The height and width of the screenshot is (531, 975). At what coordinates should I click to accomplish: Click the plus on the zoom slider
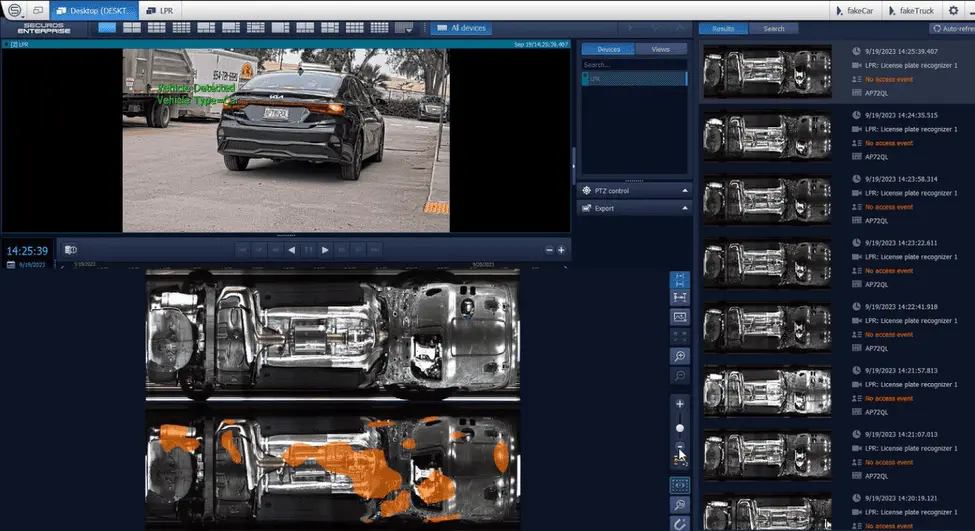tap(680, 404)
